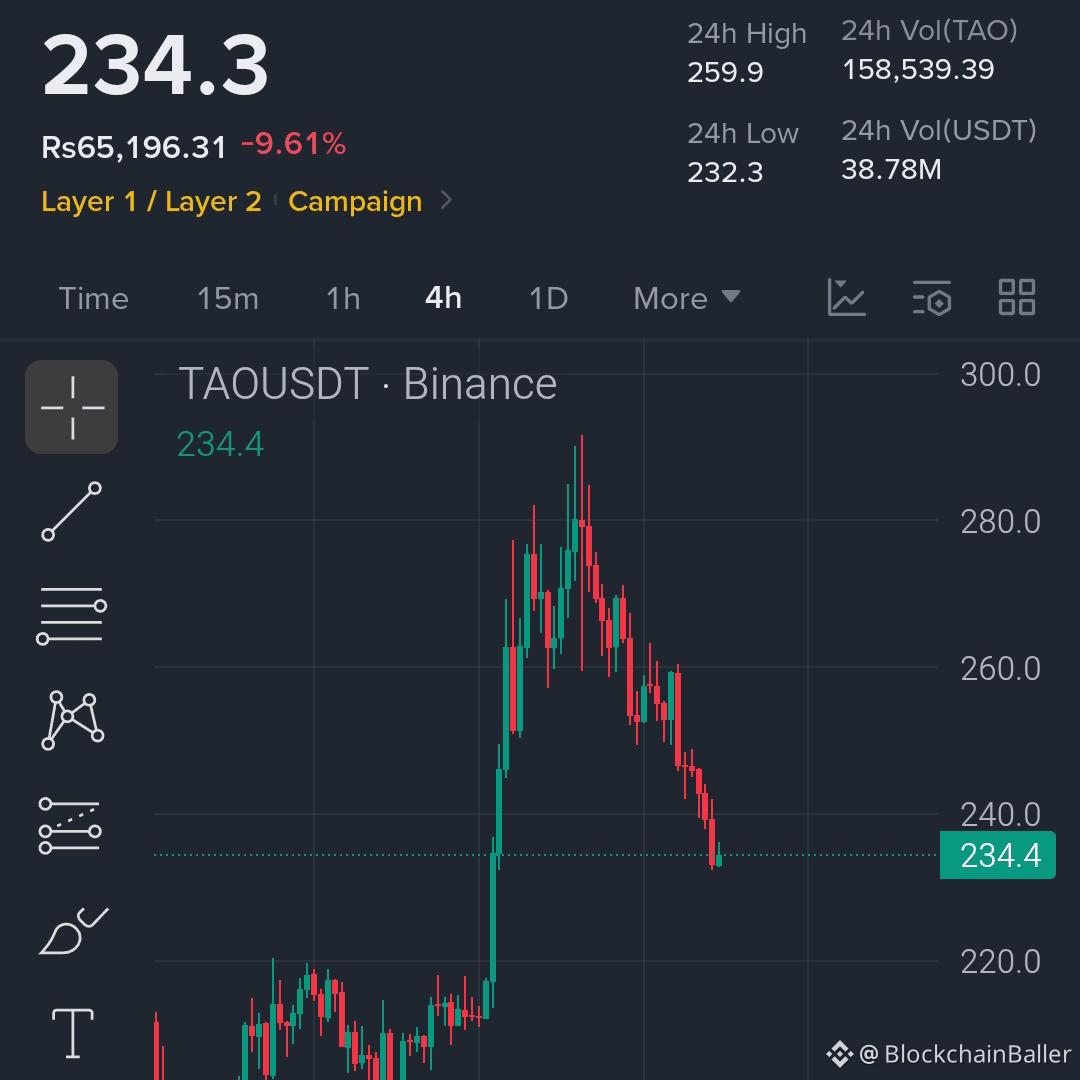
Task: Click the 24h Low value 232.3
Action: click(725, 172)
